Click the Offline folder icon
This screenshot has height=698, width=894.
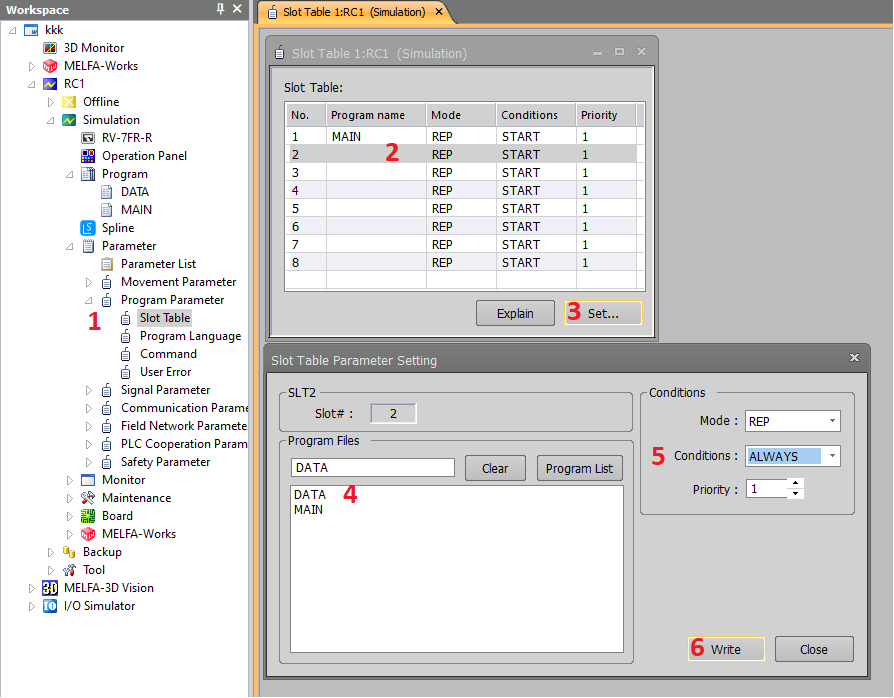69,102
